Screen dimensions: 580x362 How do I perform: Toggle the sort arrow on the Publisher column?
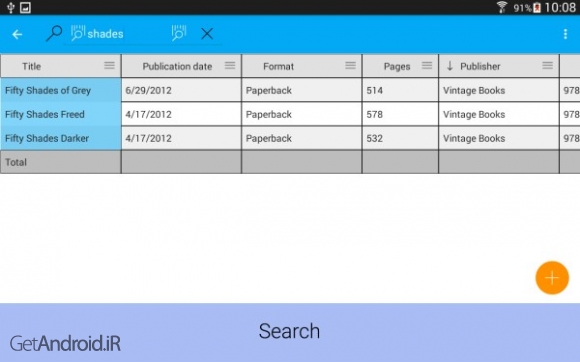[450, 66]
